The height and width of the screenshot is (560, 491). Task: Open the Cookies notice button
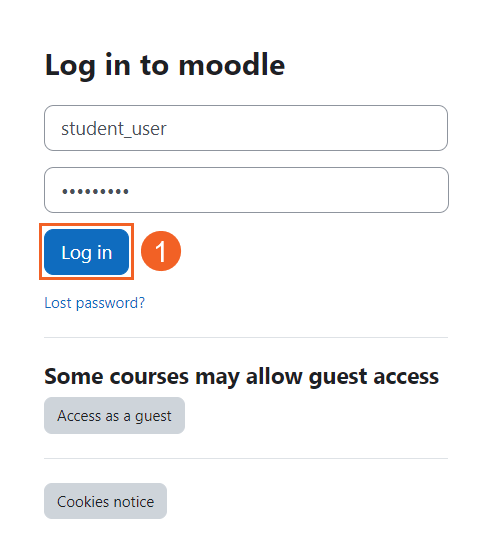pos(105,501)
